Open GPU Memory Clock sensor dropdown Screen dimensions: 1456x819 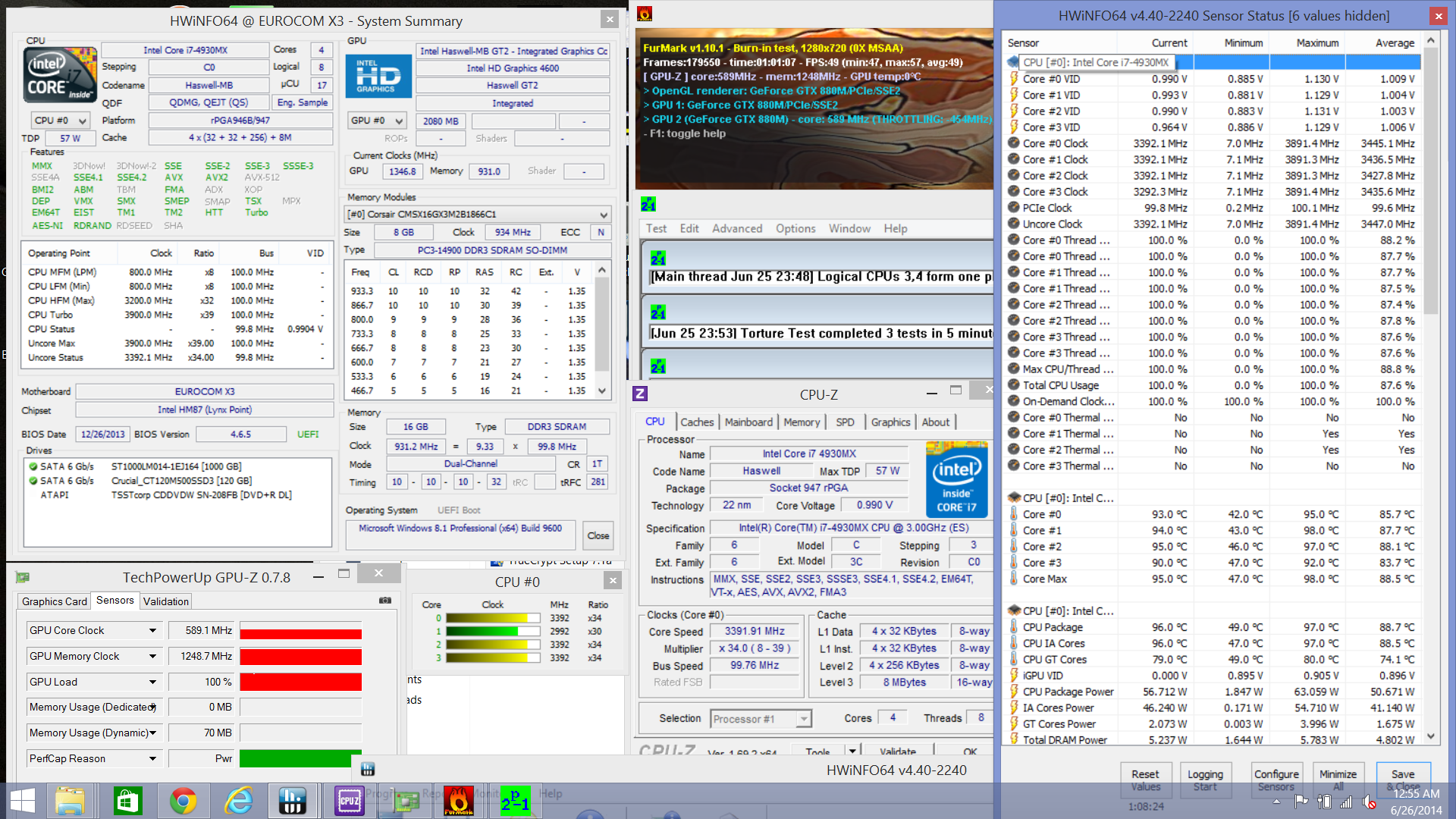(x=152, y=657)
